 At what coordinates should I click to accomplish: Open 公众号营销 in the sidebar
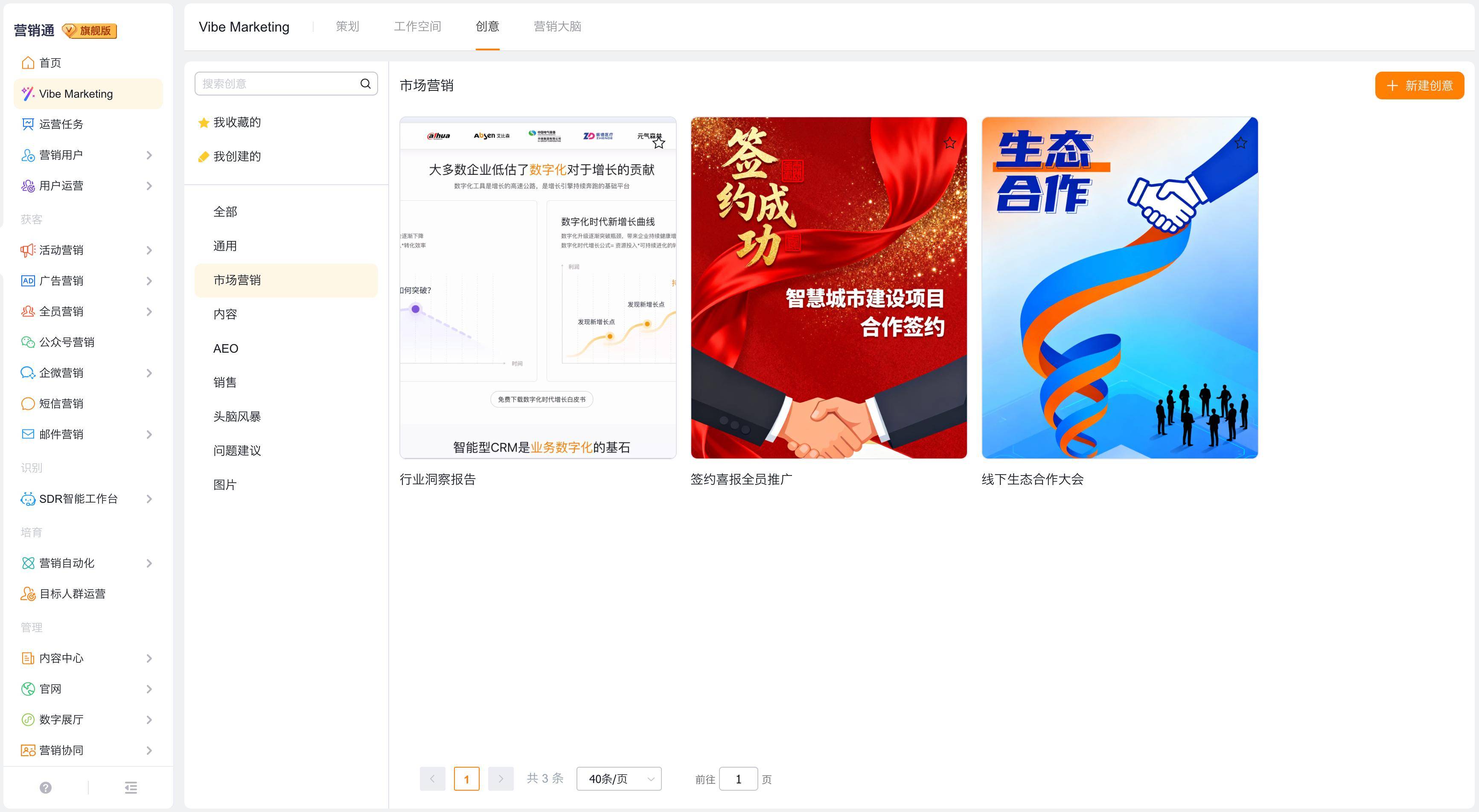[x=67, y=342]
